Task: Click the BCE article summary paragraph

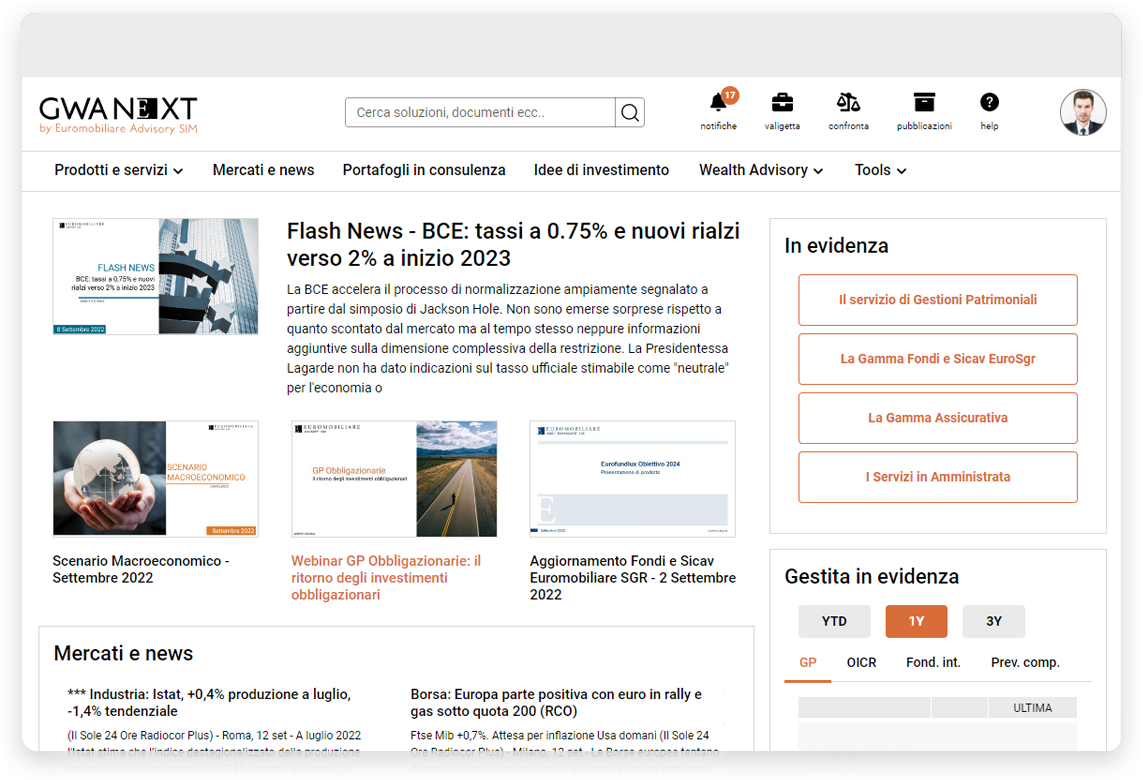Action: click(x=507, y=338)
